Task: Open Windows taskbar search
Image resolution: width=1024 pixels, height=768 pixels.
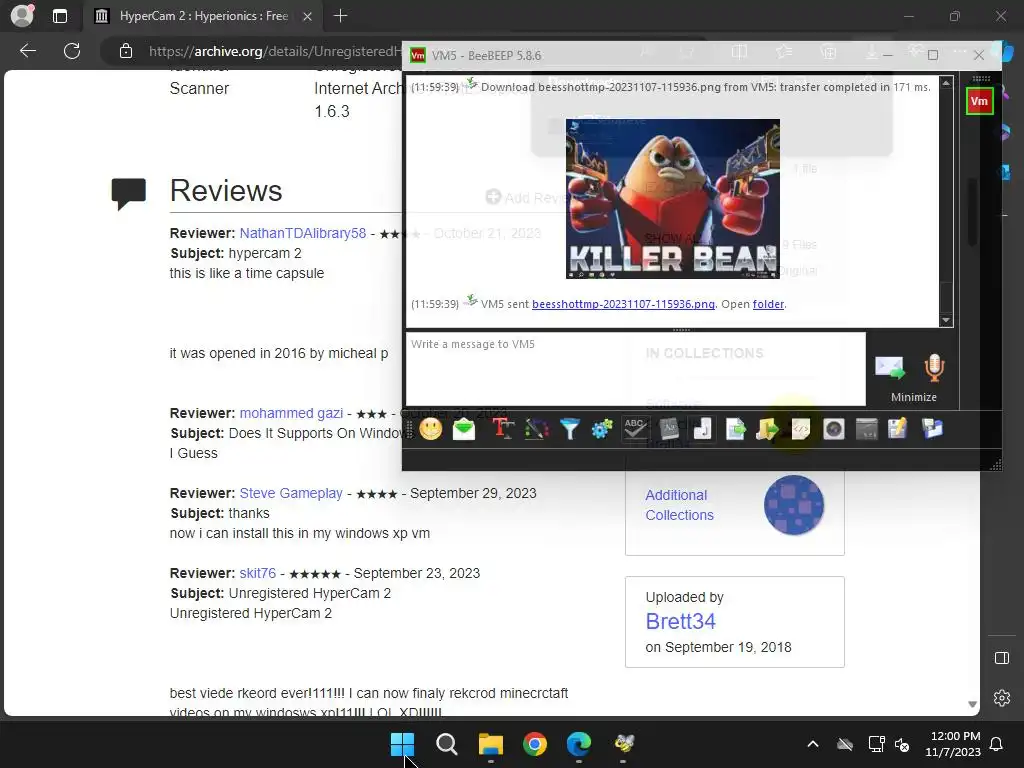Action: click(x=447, y=744)
